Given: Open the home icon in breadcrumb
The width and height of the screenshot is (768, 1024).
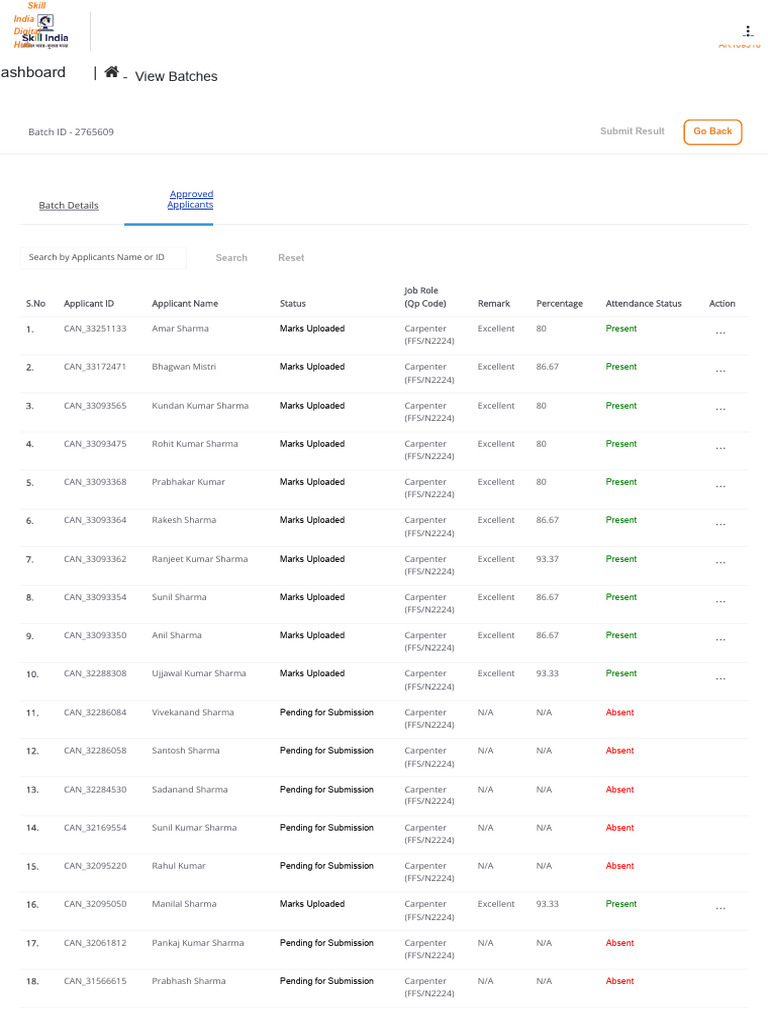Looking at the screenshot, I should click(x=112, y=72).
